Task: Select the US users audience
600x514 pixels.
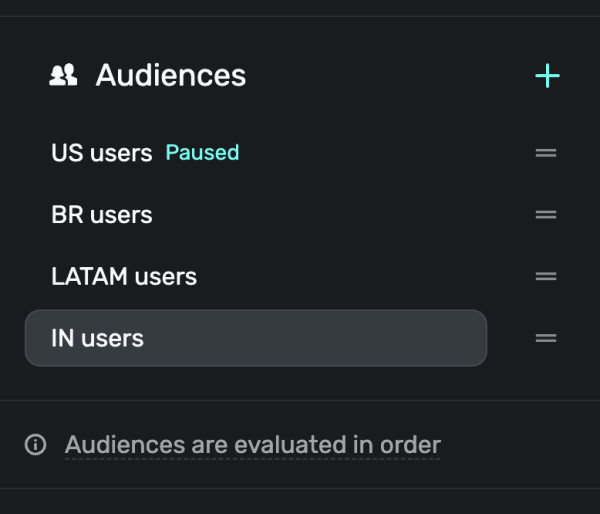Action: tap(256, 153)
